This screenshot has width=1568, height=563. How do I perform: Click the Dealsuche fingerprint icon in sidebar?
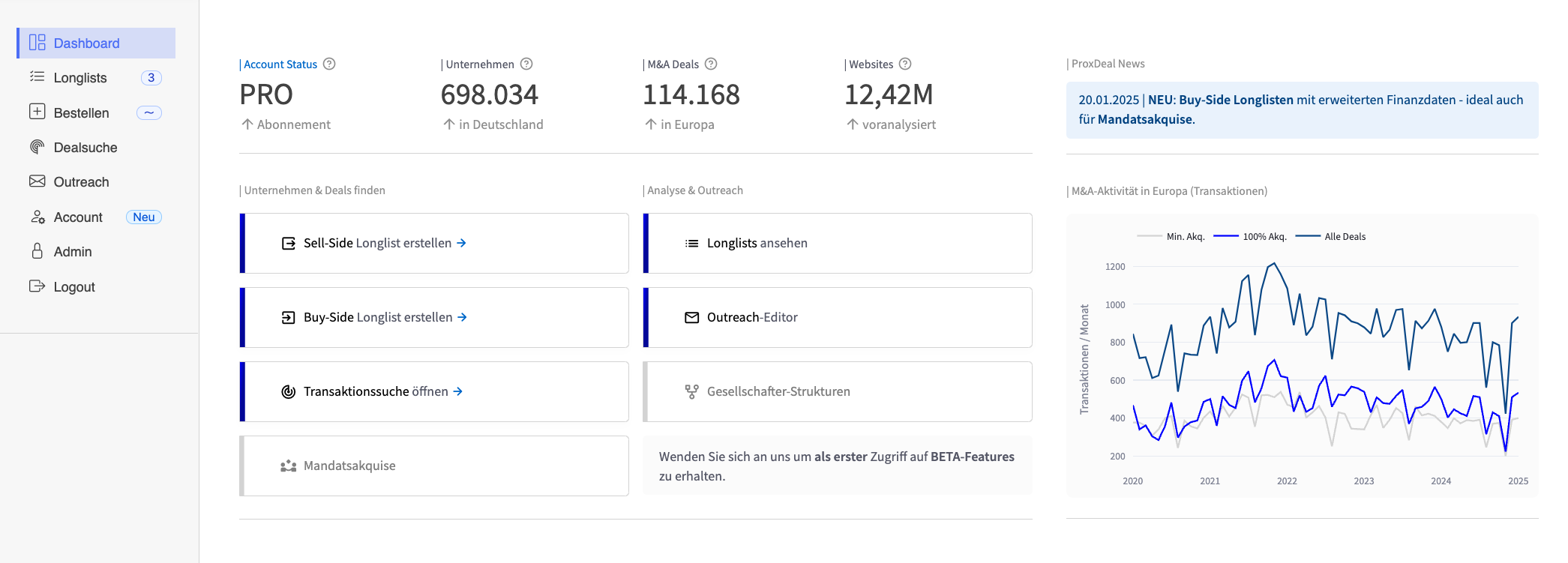coord(37,147)
